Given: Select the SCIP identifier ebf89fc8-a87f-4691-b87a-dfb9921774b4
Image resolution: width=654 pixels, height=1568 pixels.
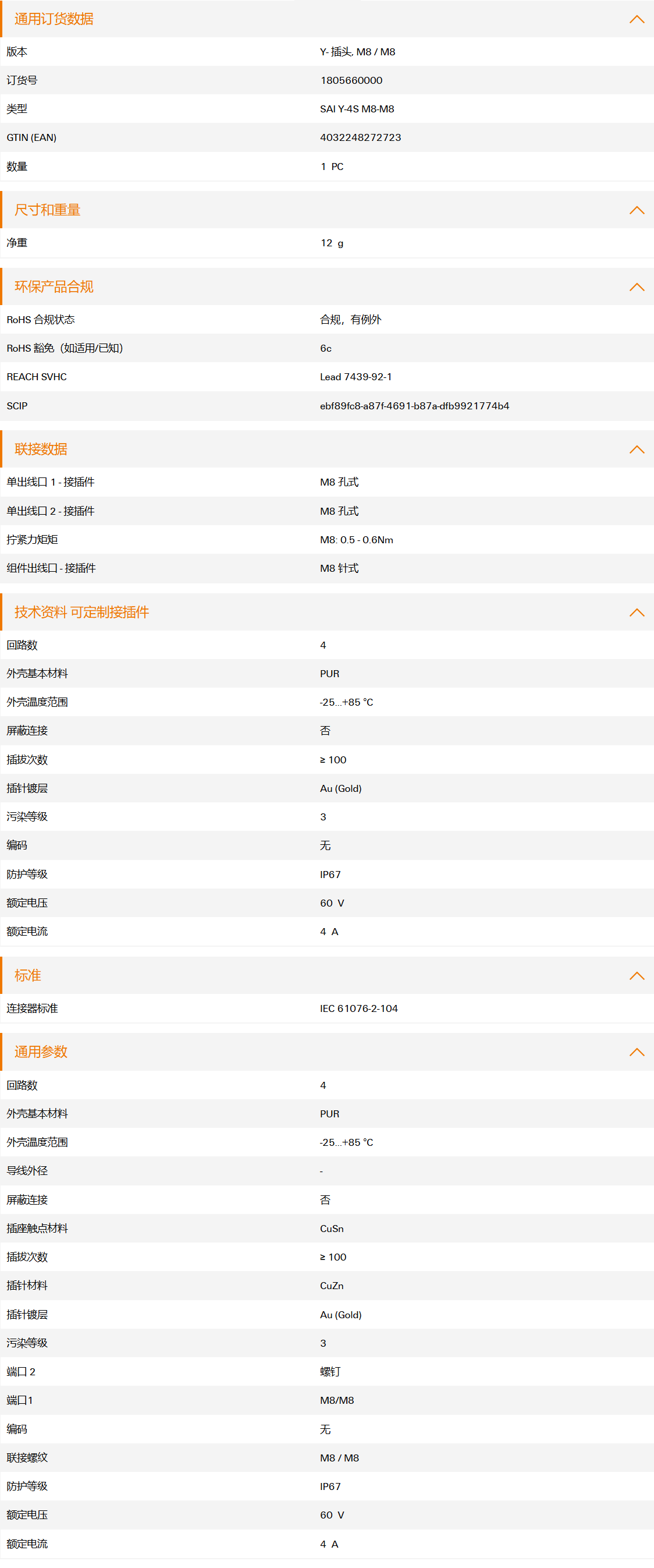Looking at the screenshot, I should coord(414,406).
